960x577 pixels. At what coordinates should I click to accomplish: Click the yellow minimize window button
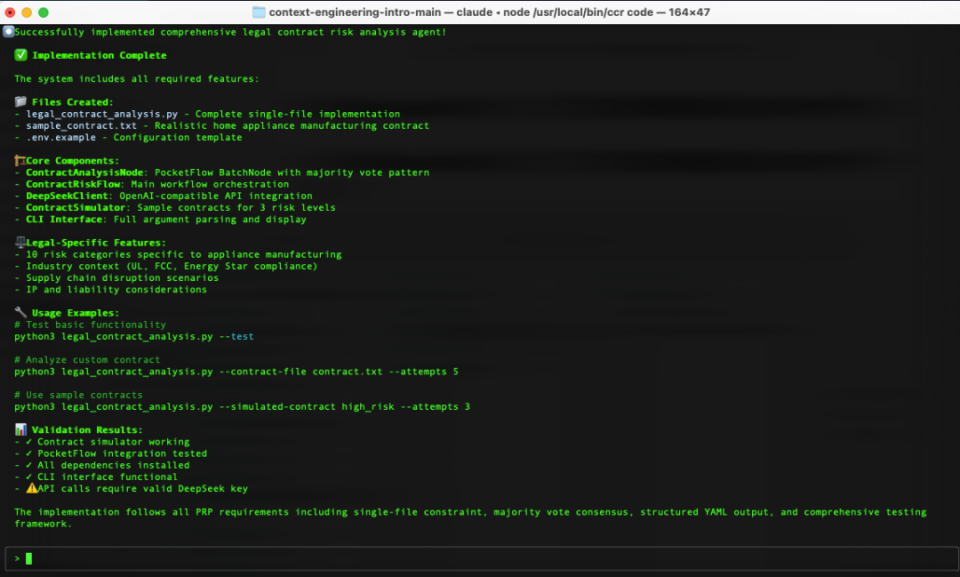click(26, 12)
